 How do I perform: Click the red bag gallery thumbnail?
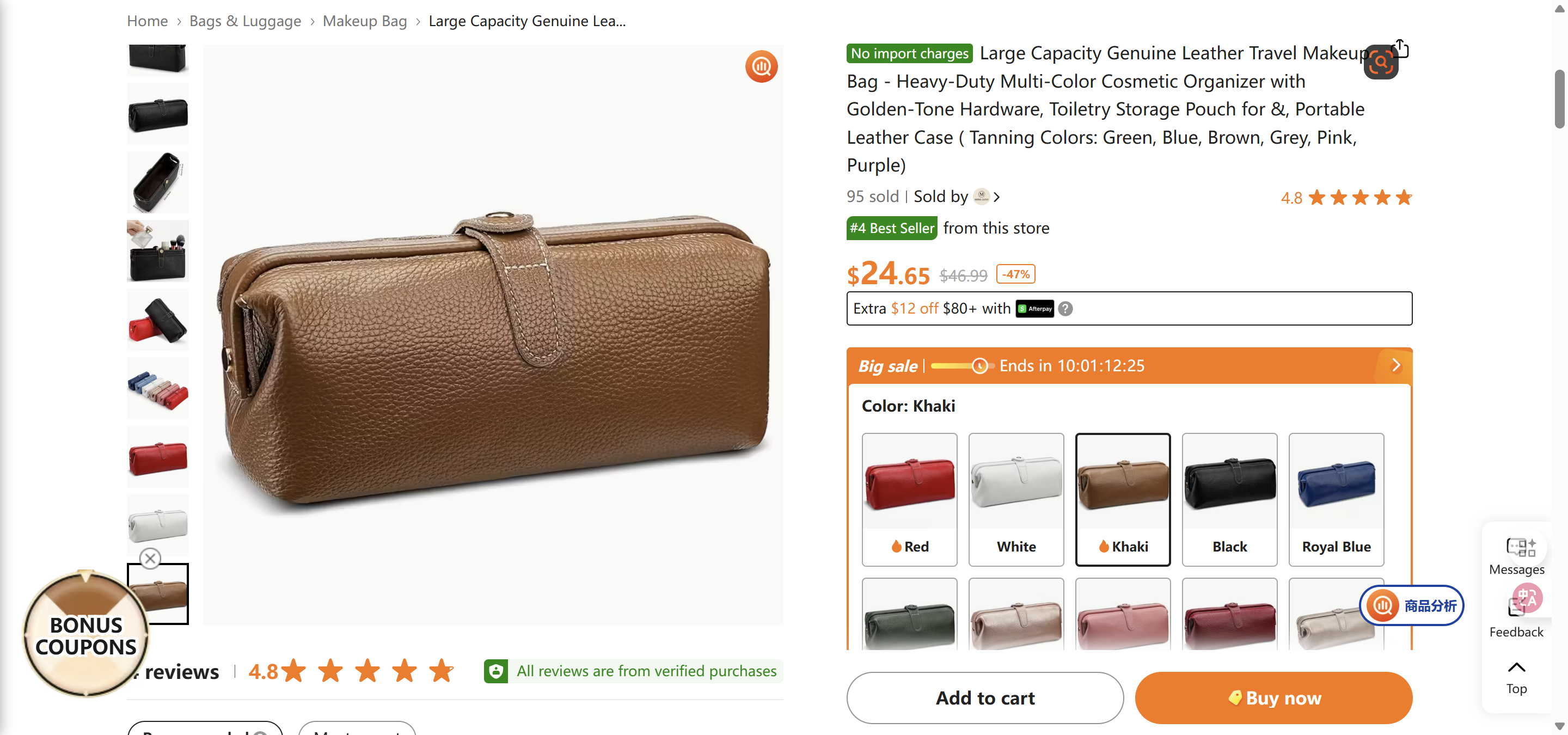point(157,457)
